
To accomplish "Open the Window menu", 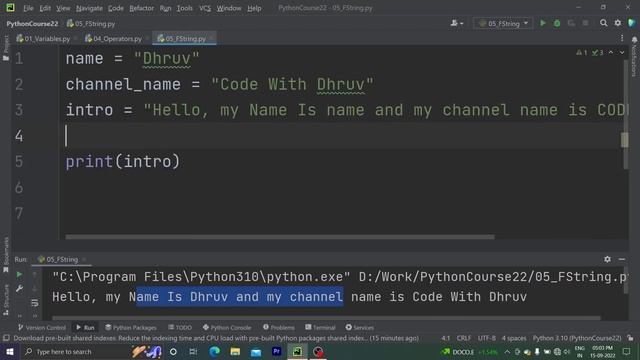I will [229, 8].
